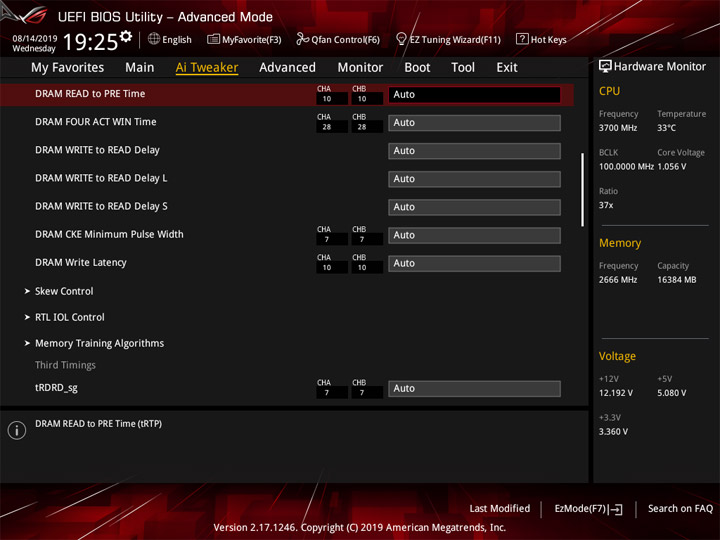Open the time settings gear icon
Screen dimensions: 720x540
tap(126, 36)
